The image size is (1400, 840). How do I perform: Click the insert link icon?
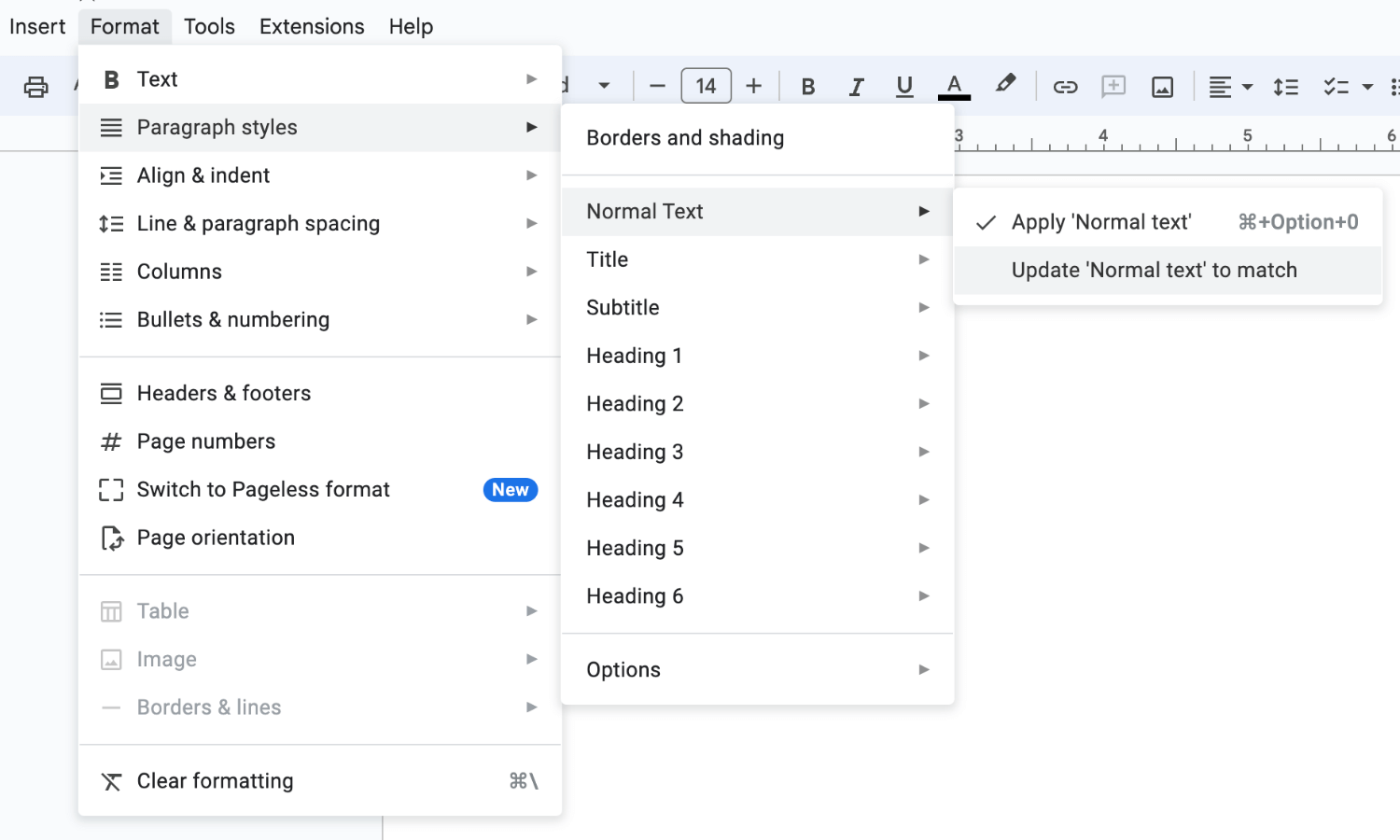click(1065, 87)
